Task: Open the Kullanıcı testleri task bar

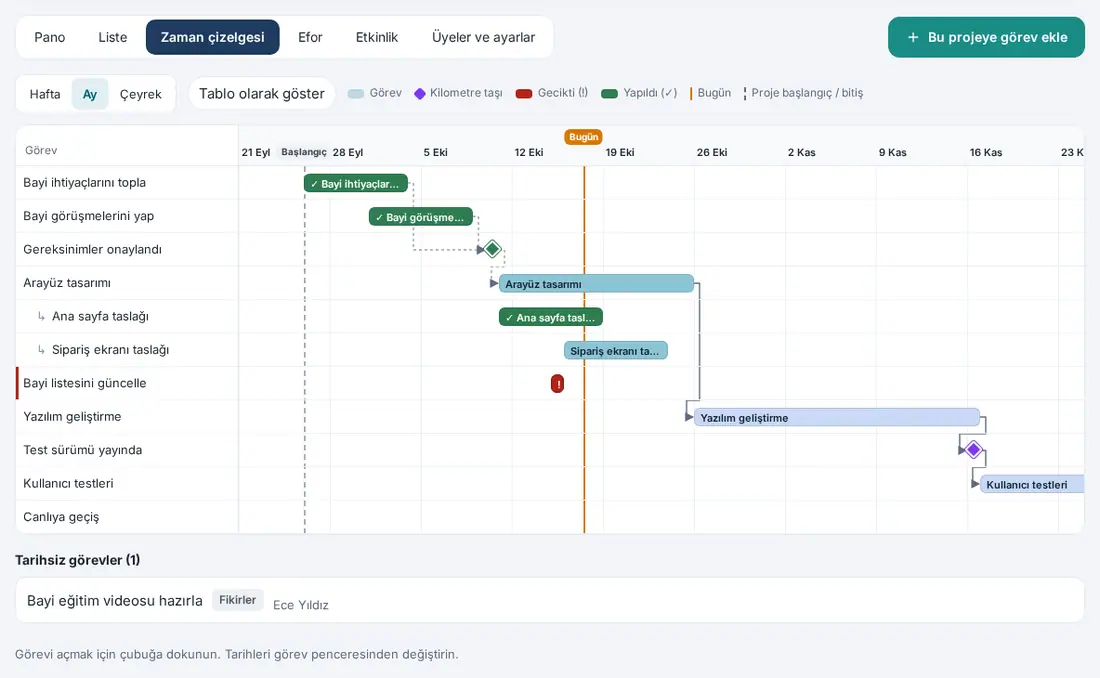Action: 1032,484
